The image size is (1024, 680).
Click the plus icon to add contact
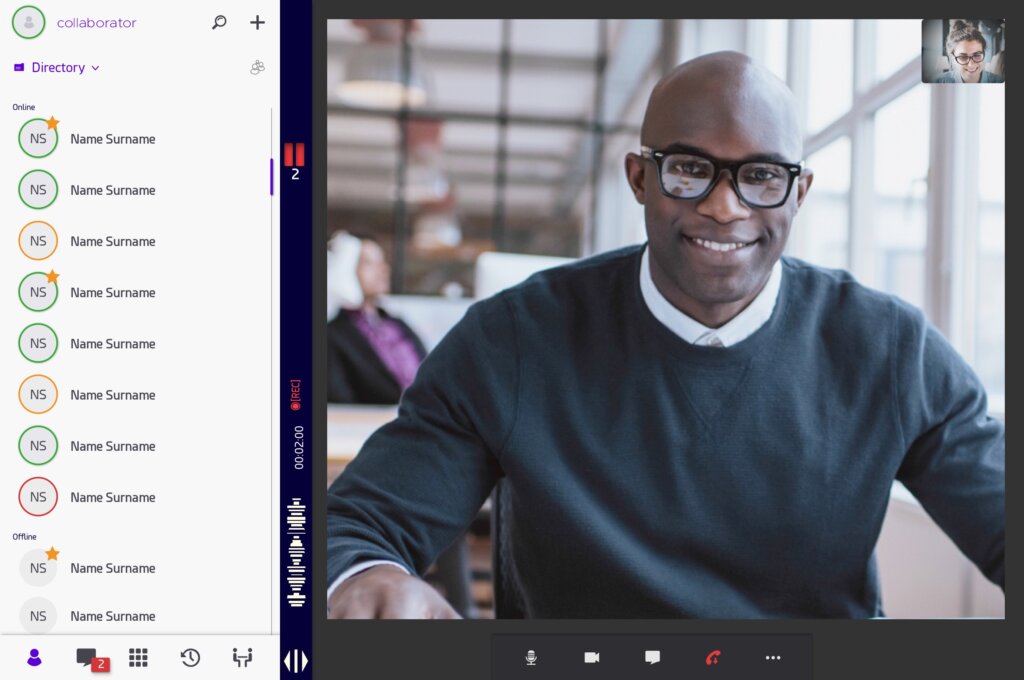pyautogui.click(x=257, y=22)
